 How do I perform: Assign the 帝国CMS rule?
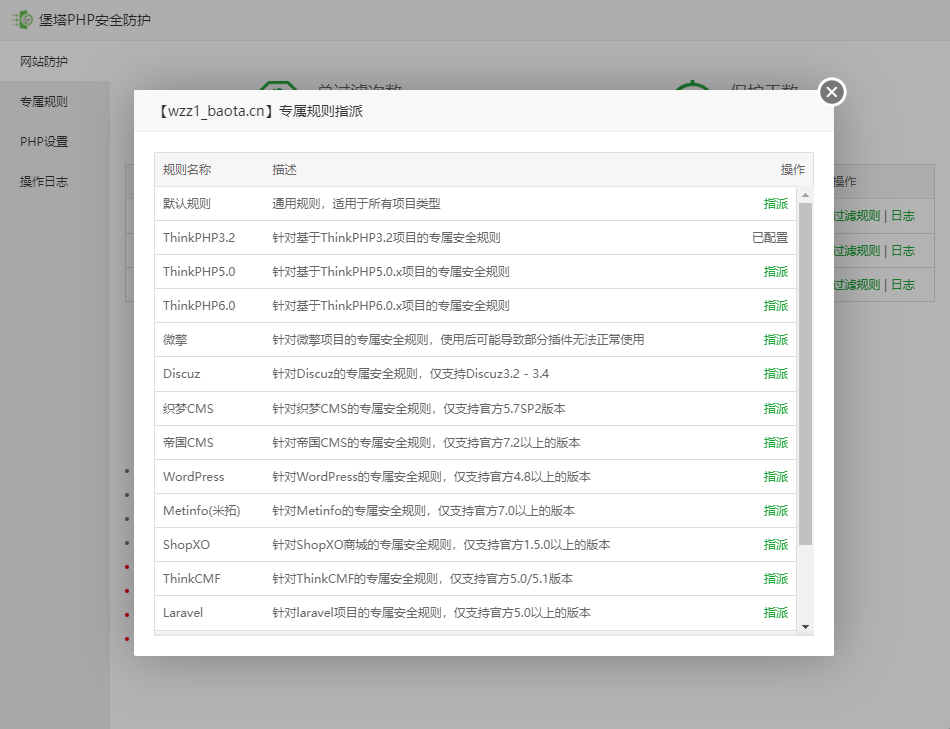(776, 442)
